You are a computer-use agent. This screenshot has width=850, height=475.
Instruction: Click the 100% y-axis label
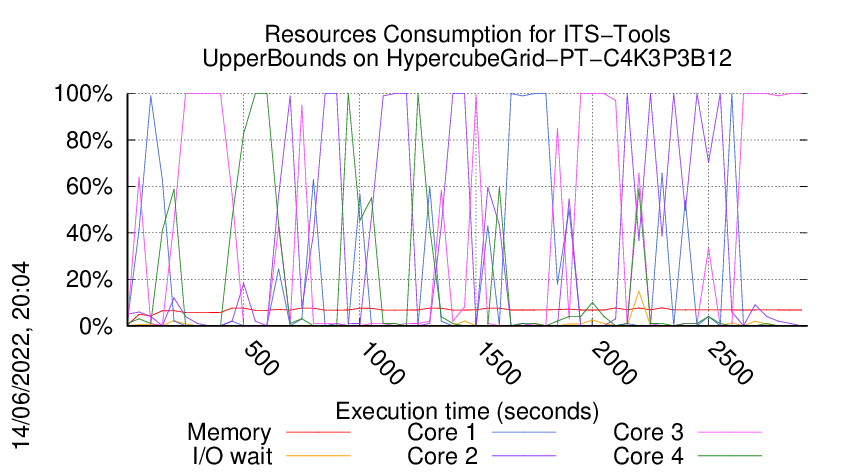[x=83, y=94]
